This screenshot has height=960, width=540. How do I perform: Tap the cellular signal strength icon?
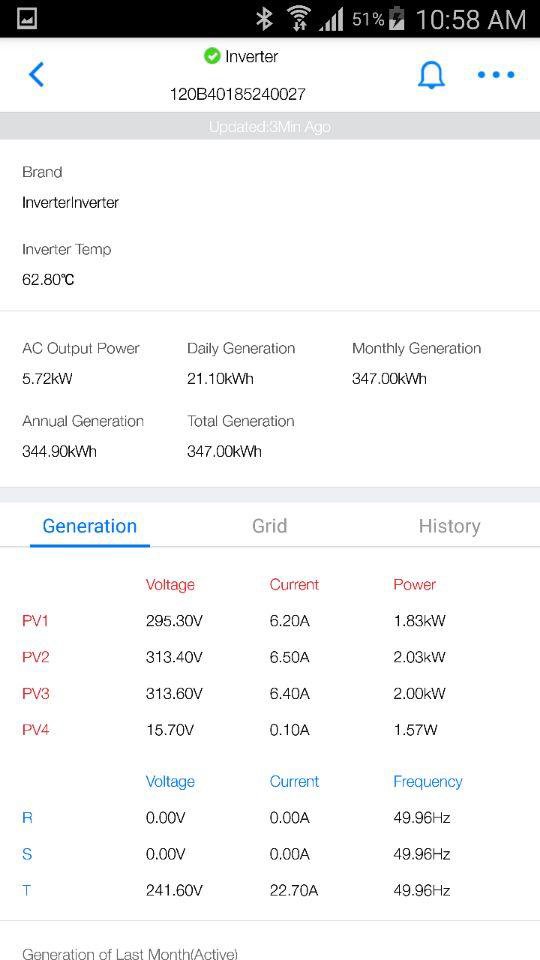click(331, 20)
